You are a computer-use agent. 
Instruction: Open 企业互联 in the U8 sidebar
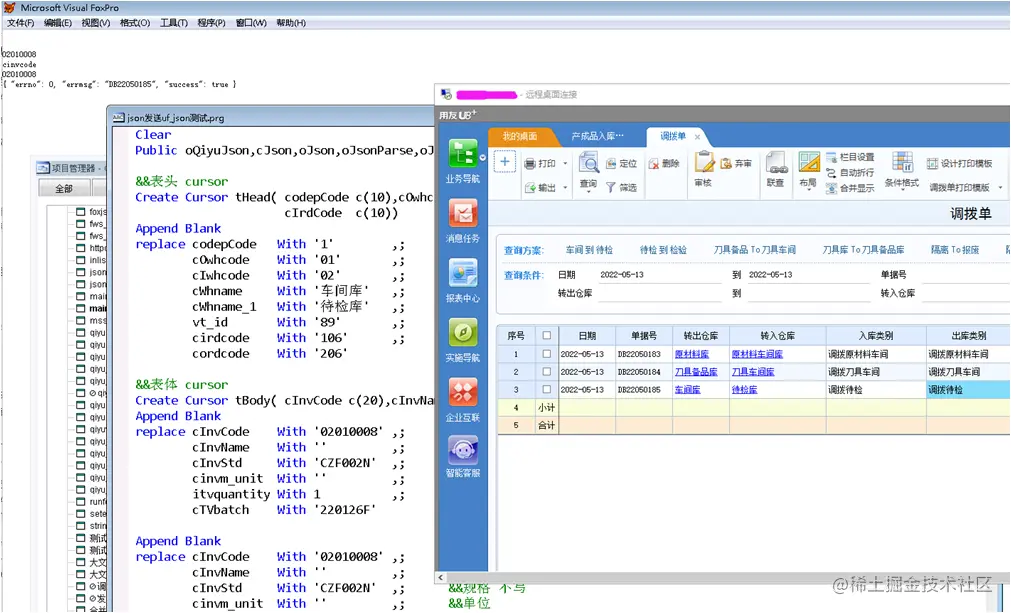click(x=462, y=400)
